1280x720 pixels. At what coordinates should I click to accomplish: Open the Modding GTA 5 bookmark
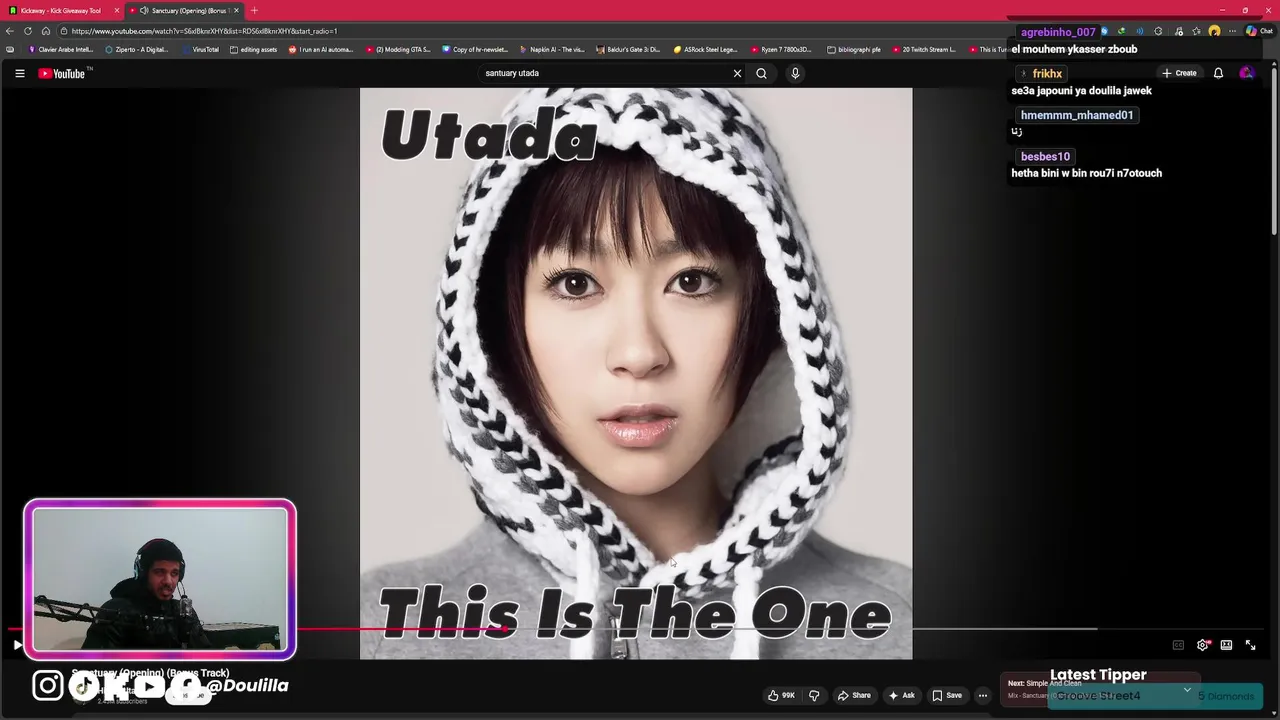398,49
